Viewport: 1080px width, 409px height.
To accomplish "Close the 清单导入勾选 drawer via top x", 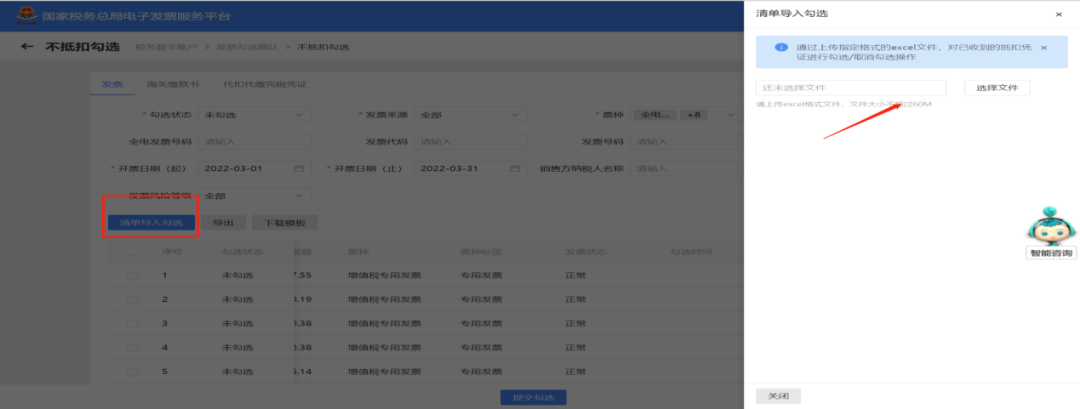I will tap(1059, 14).
